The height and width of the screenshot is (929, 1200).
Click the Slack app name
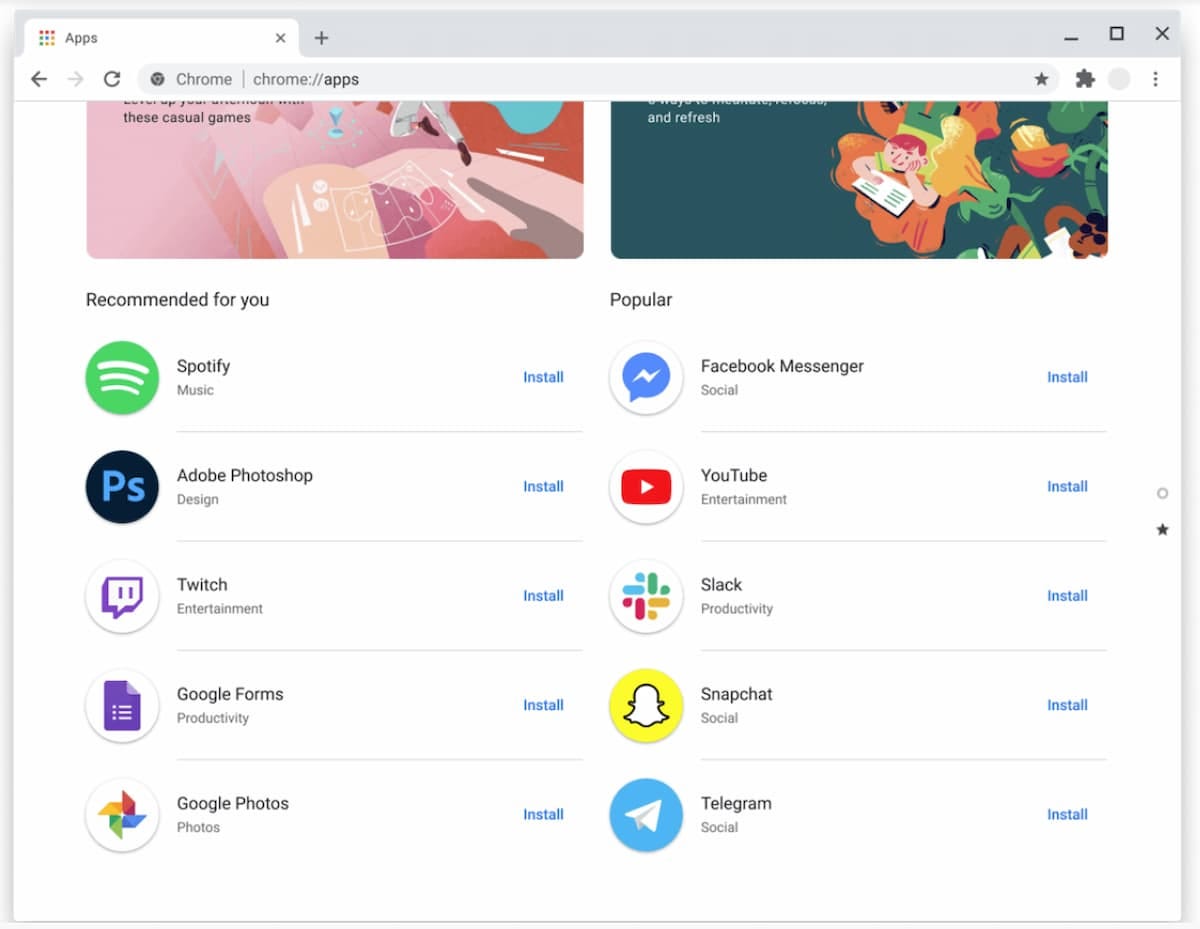[x=722, y=584]
